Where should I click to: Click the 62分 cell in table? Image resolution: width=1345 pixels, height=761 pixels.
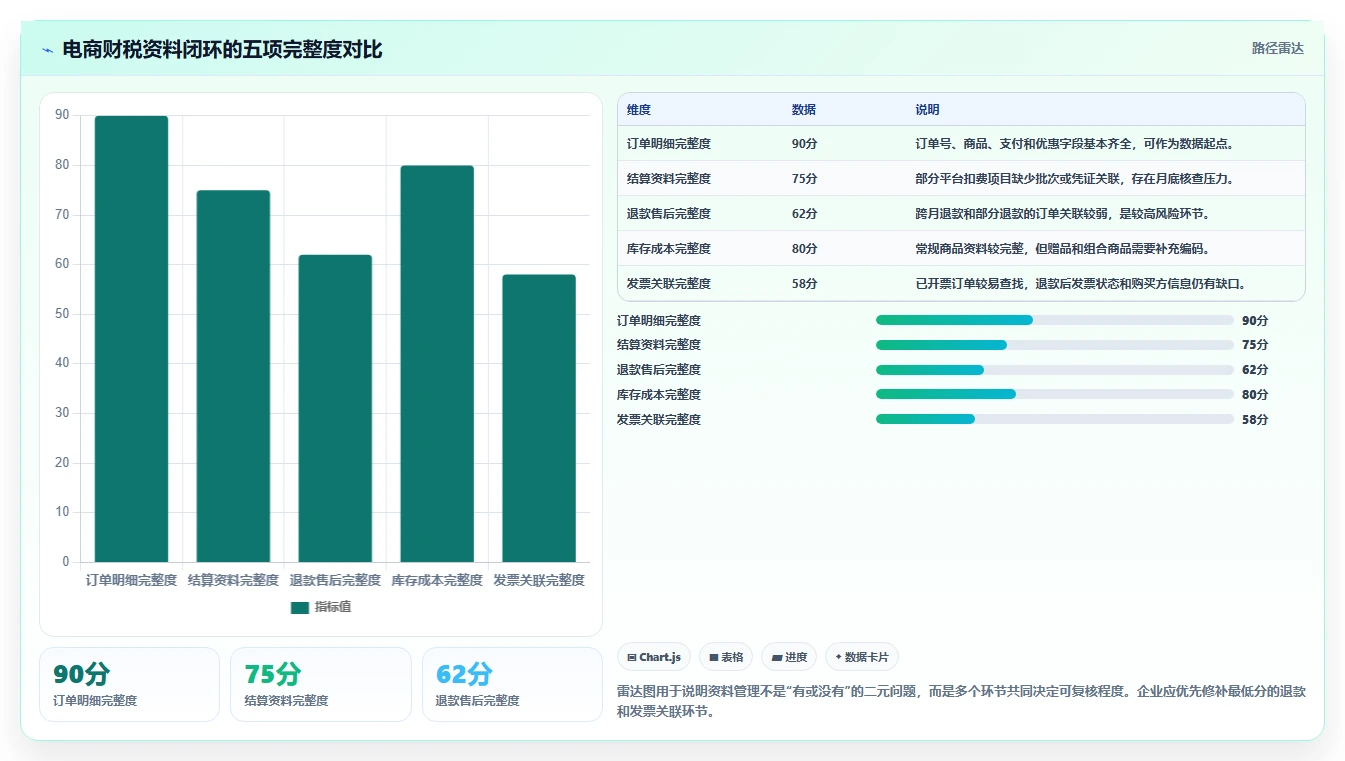(804, 214)
